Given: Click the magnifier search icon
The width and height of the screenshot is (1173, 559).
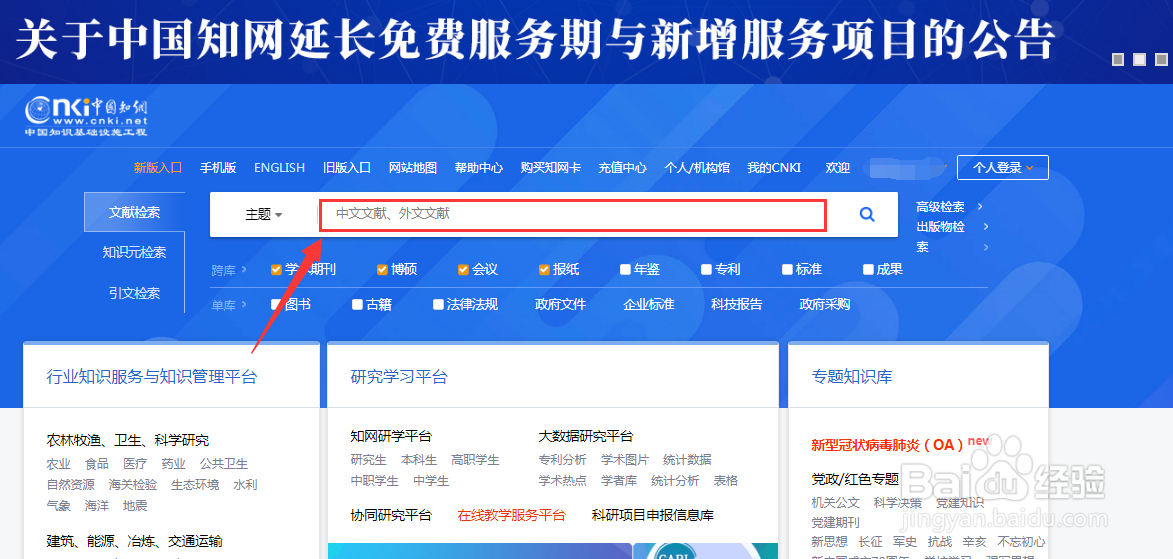Looking at the screenshot, I should coord(866,215).
